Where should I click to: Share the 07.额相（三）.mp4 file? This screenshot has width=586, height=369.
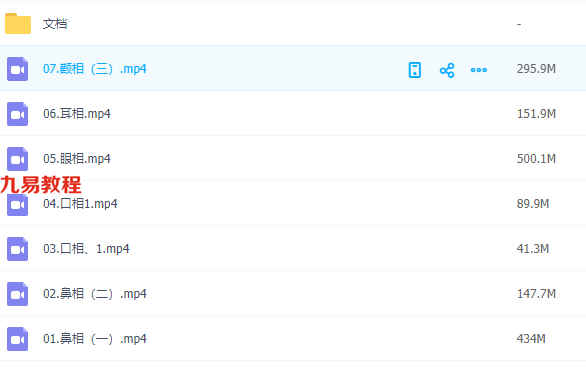(447, 70)
